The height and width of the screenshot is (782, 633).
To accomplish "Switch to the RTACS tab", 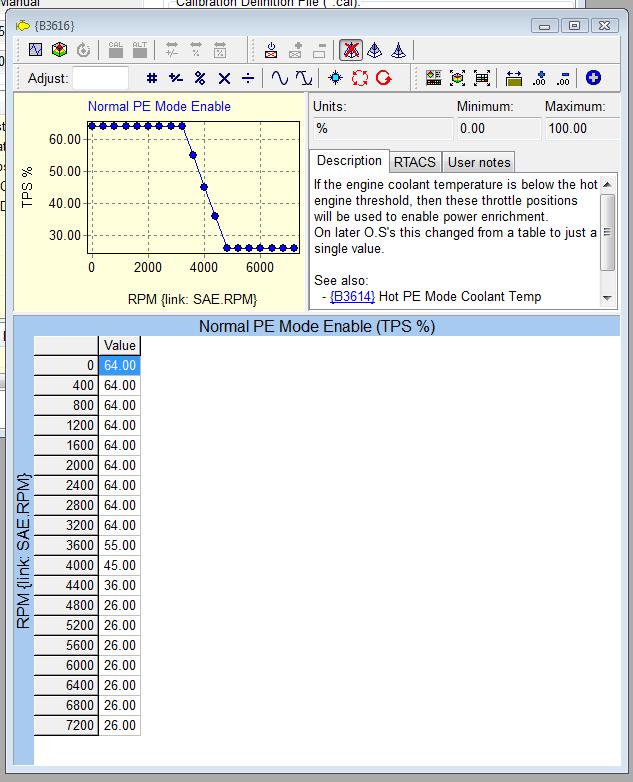I will (415, 162).
